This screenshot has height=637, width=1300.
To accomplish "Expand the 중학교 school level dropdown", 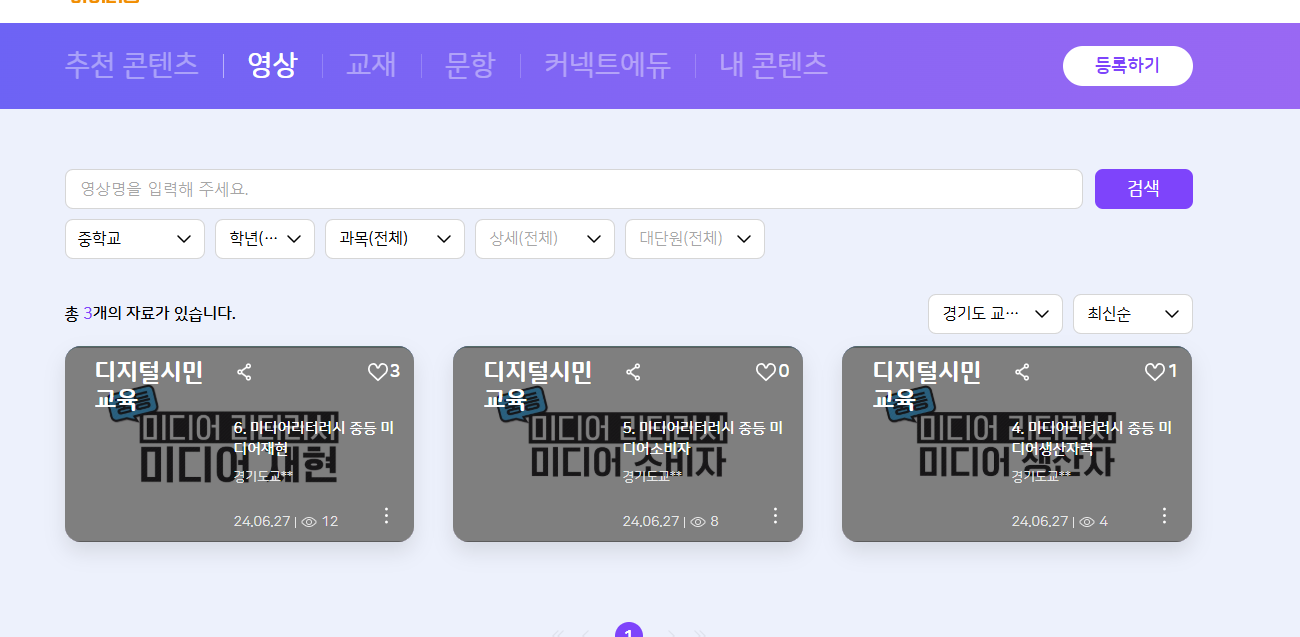I will (135, 239).
